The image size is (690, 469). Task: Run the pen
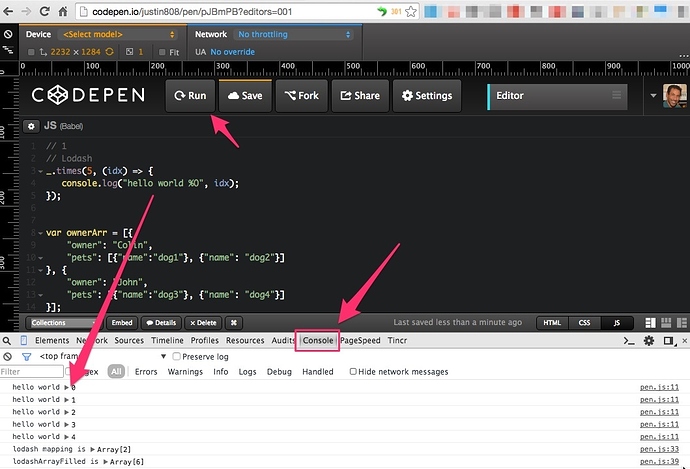click(190, 95)
